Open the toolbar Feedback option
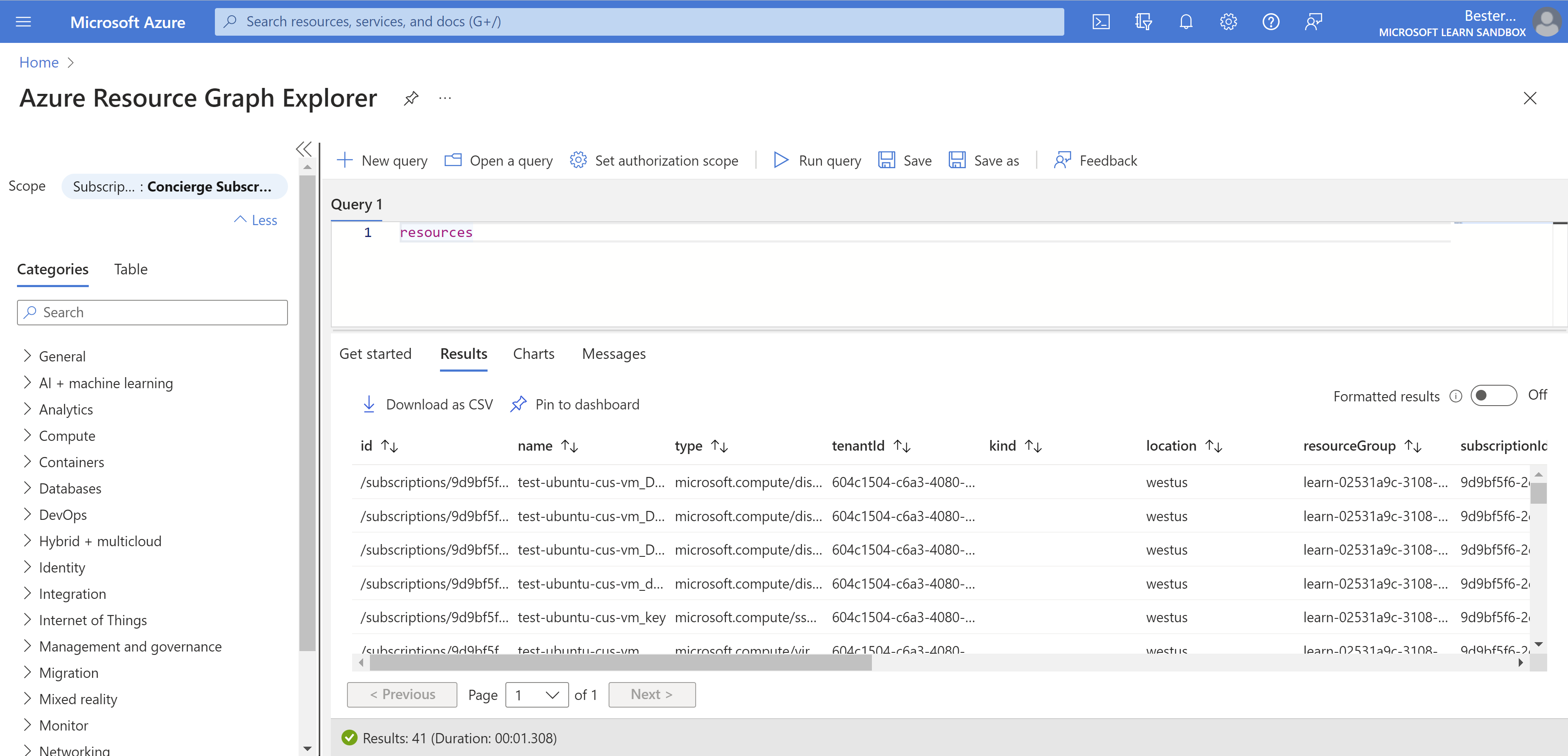 click(x=1095, y=161)
